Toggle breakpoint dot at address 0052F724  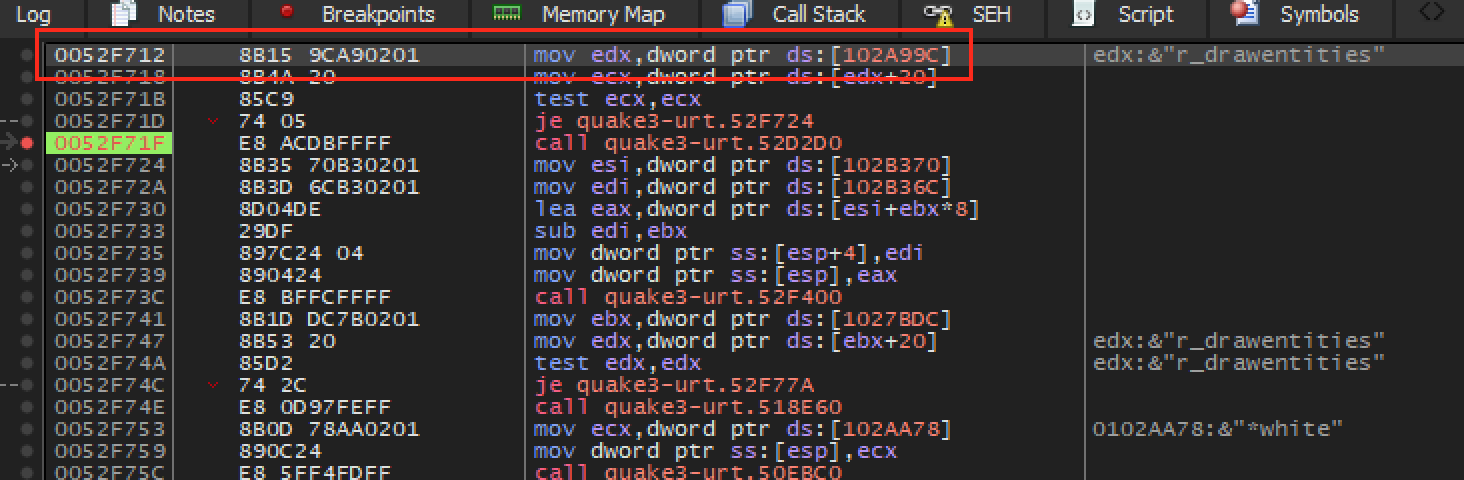coord(28,165)
